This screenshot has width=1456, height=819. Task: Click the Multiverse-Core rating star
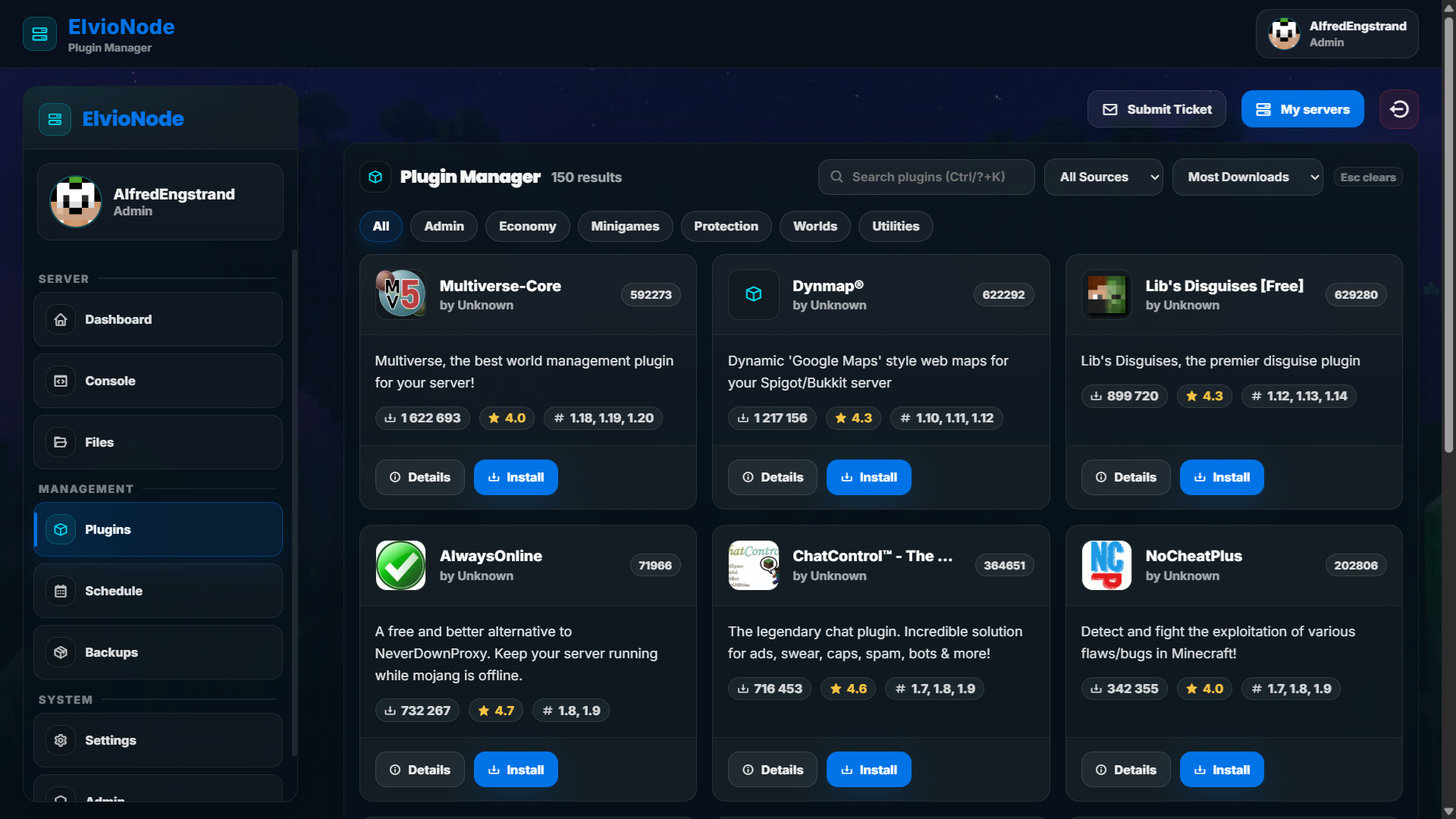(494, 418)
